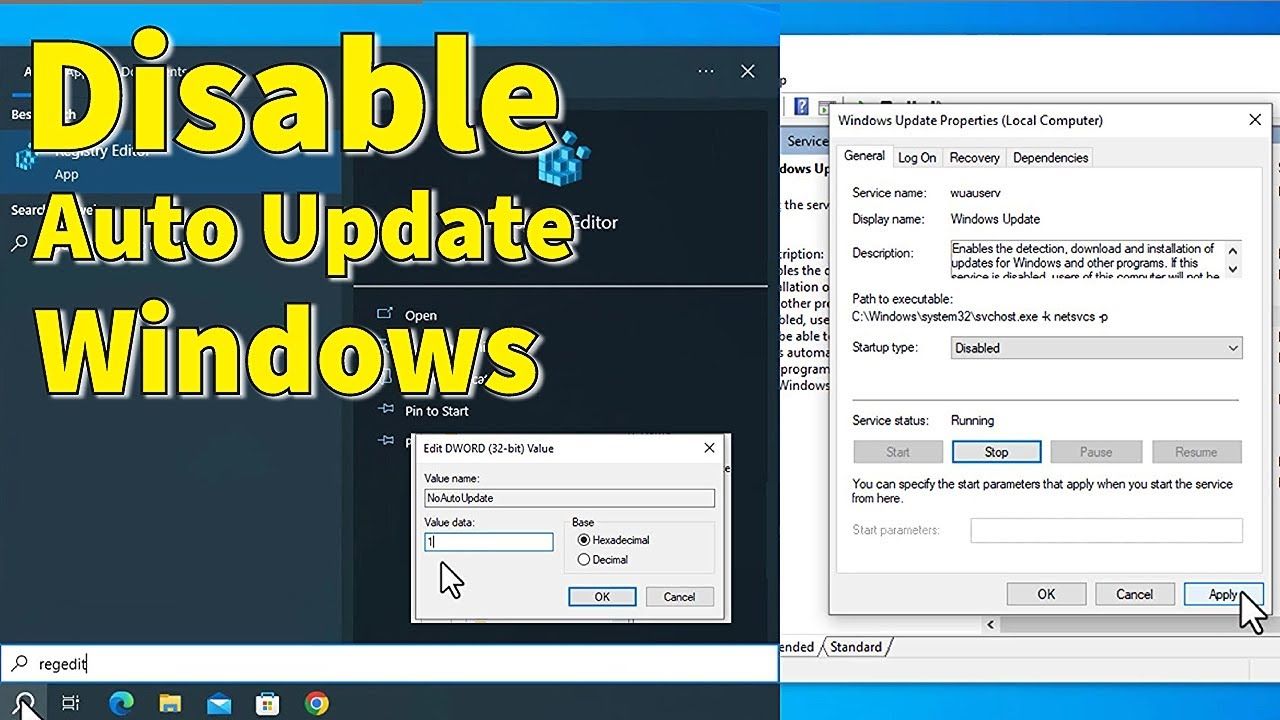1280x720 pixels.
Task: Click the Start service button
Action: pyautogui.click(x=898, y=452)
